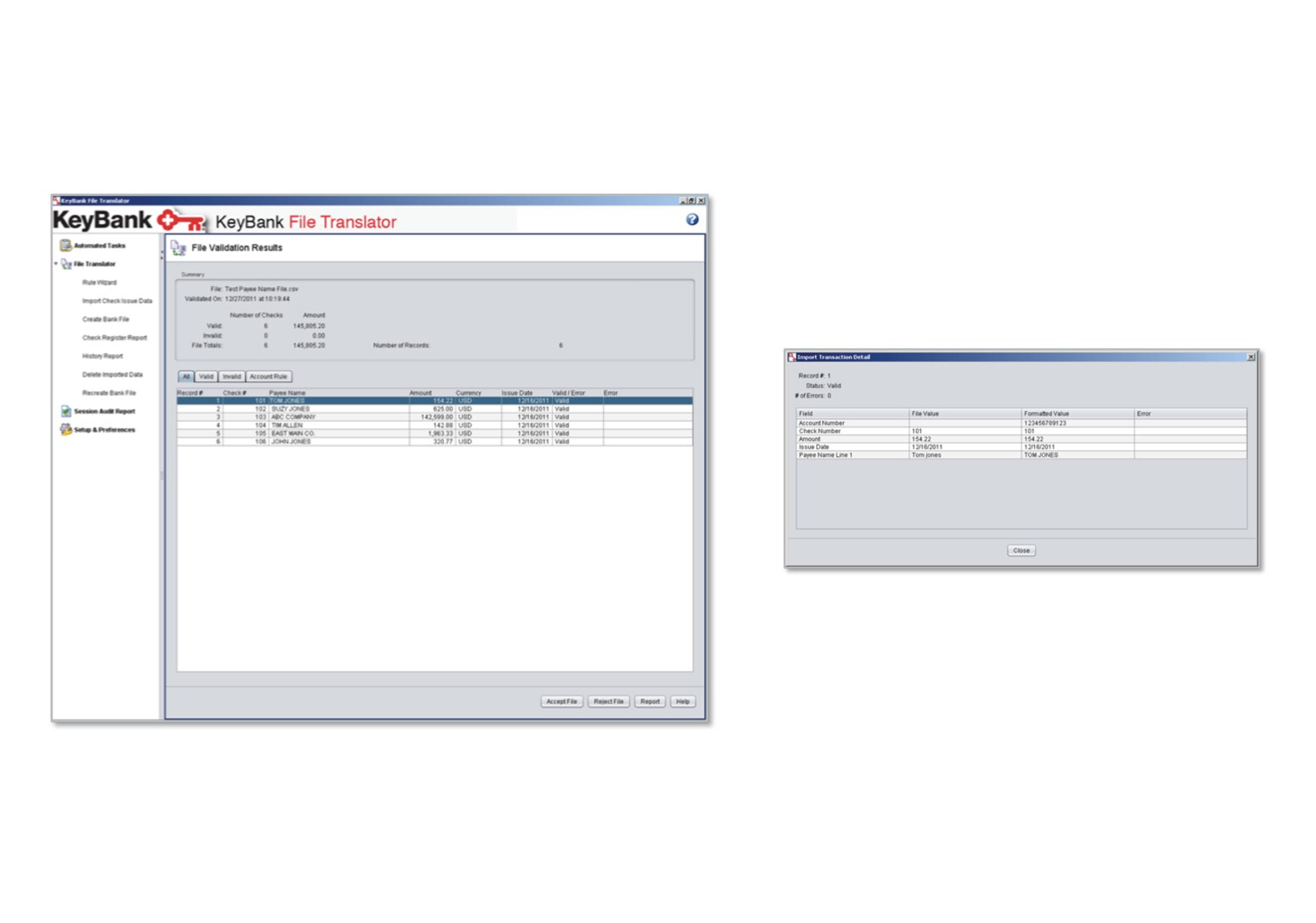Select the SUZY JONES record row
The image size is (1316, 923).
click(x=434, y=409)
